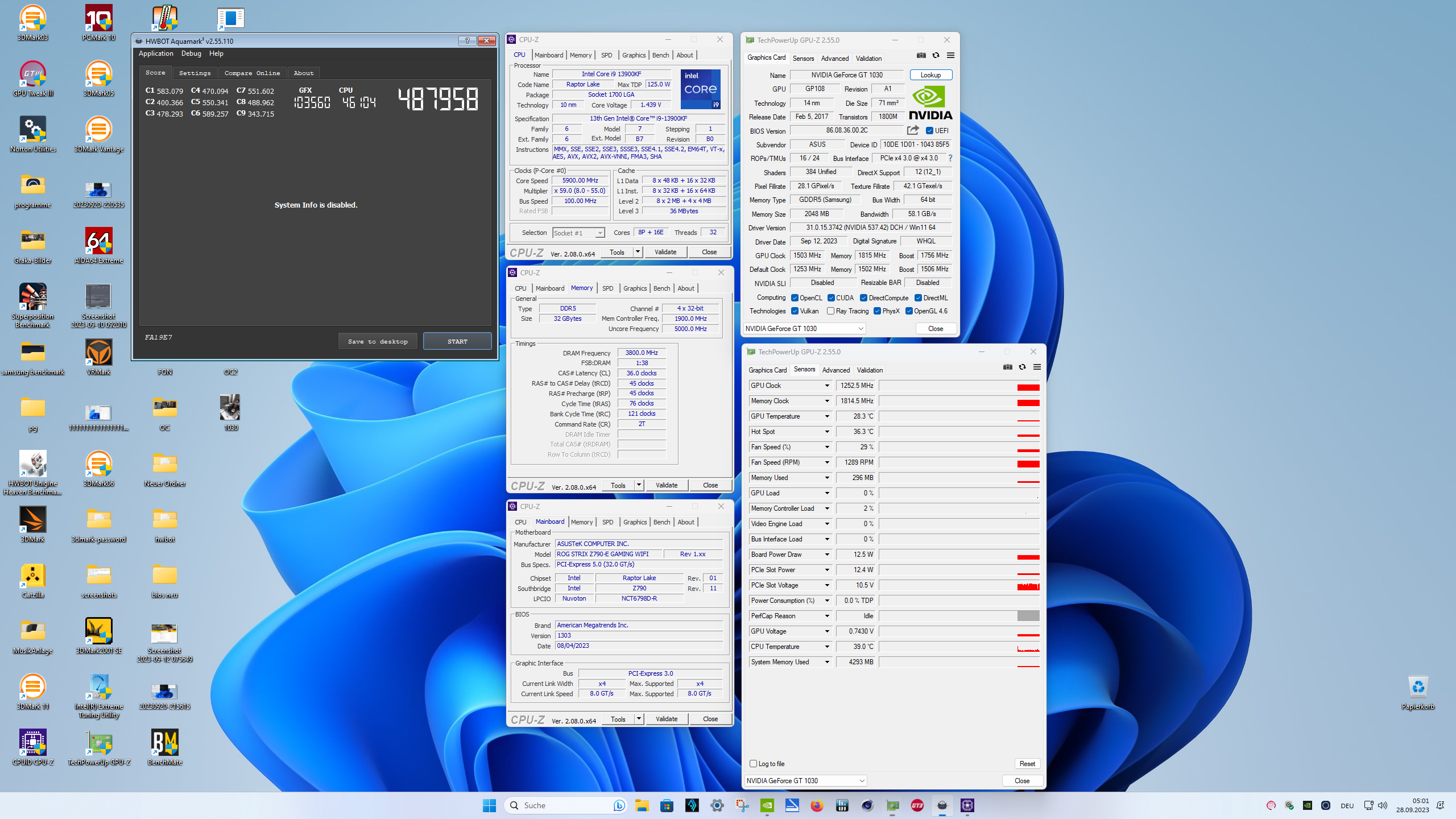Open Papierkorb recycle bin icon

[x=1417, y=692]
